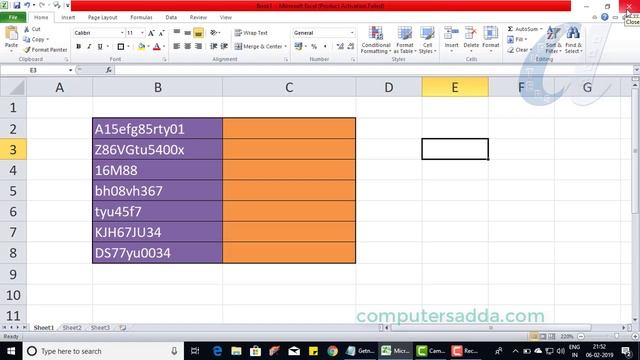Click the Middle Align icon

[x=187, y=33]
